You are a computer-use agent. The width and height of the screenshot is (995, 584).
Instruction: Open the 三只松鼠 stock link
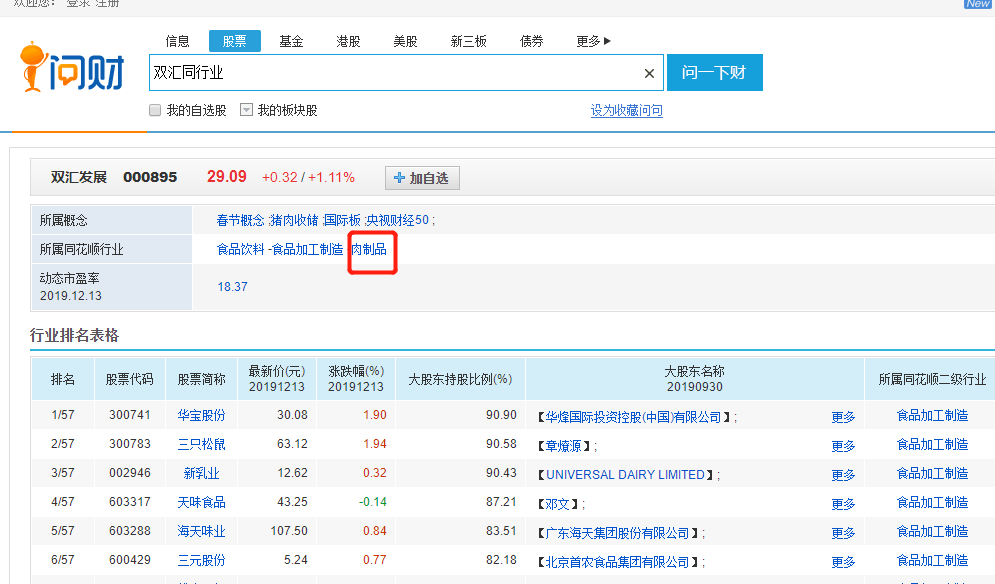[201, 444]
